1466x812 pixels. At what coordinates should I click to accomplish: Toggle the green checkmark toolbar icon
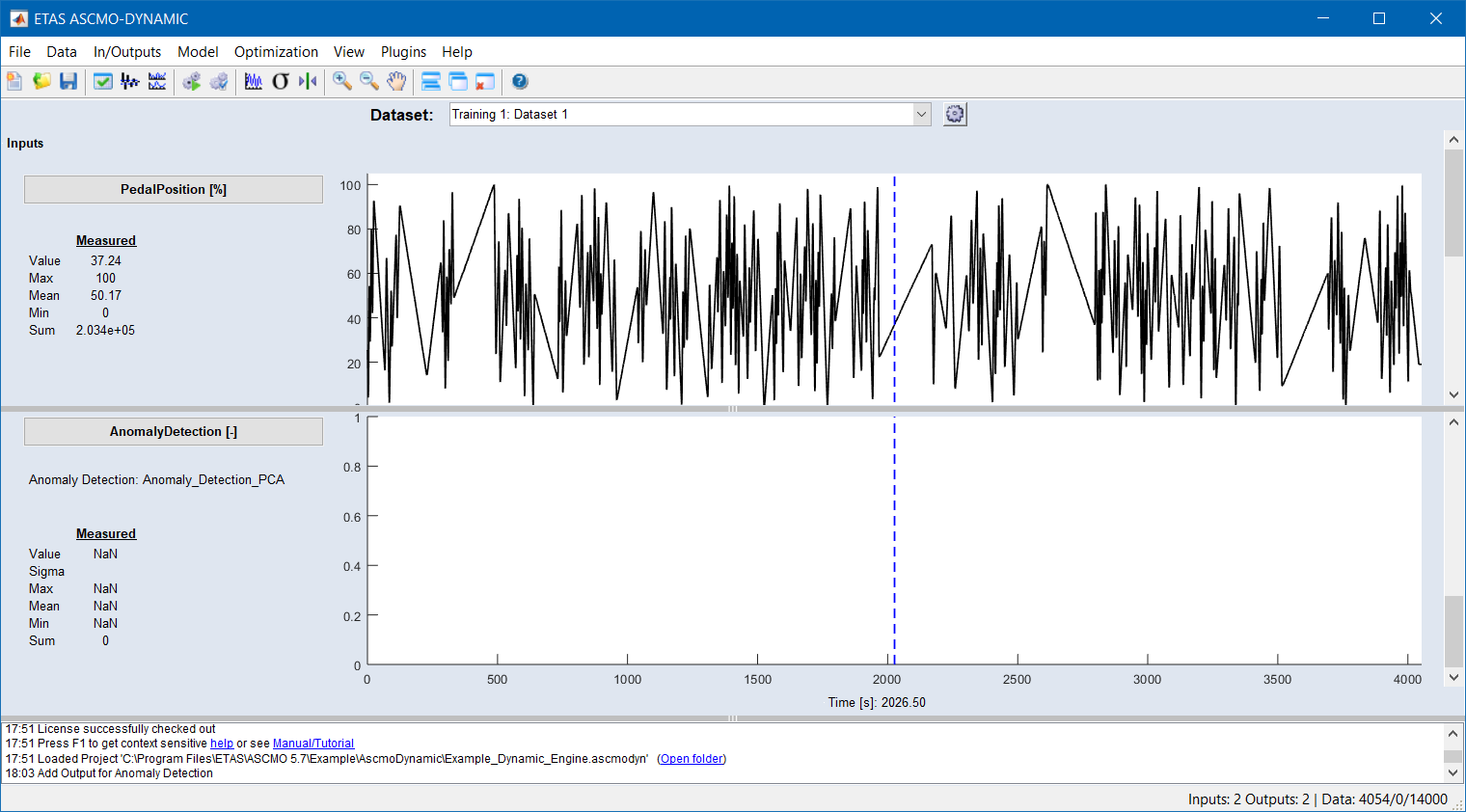[x=103, y=82]
